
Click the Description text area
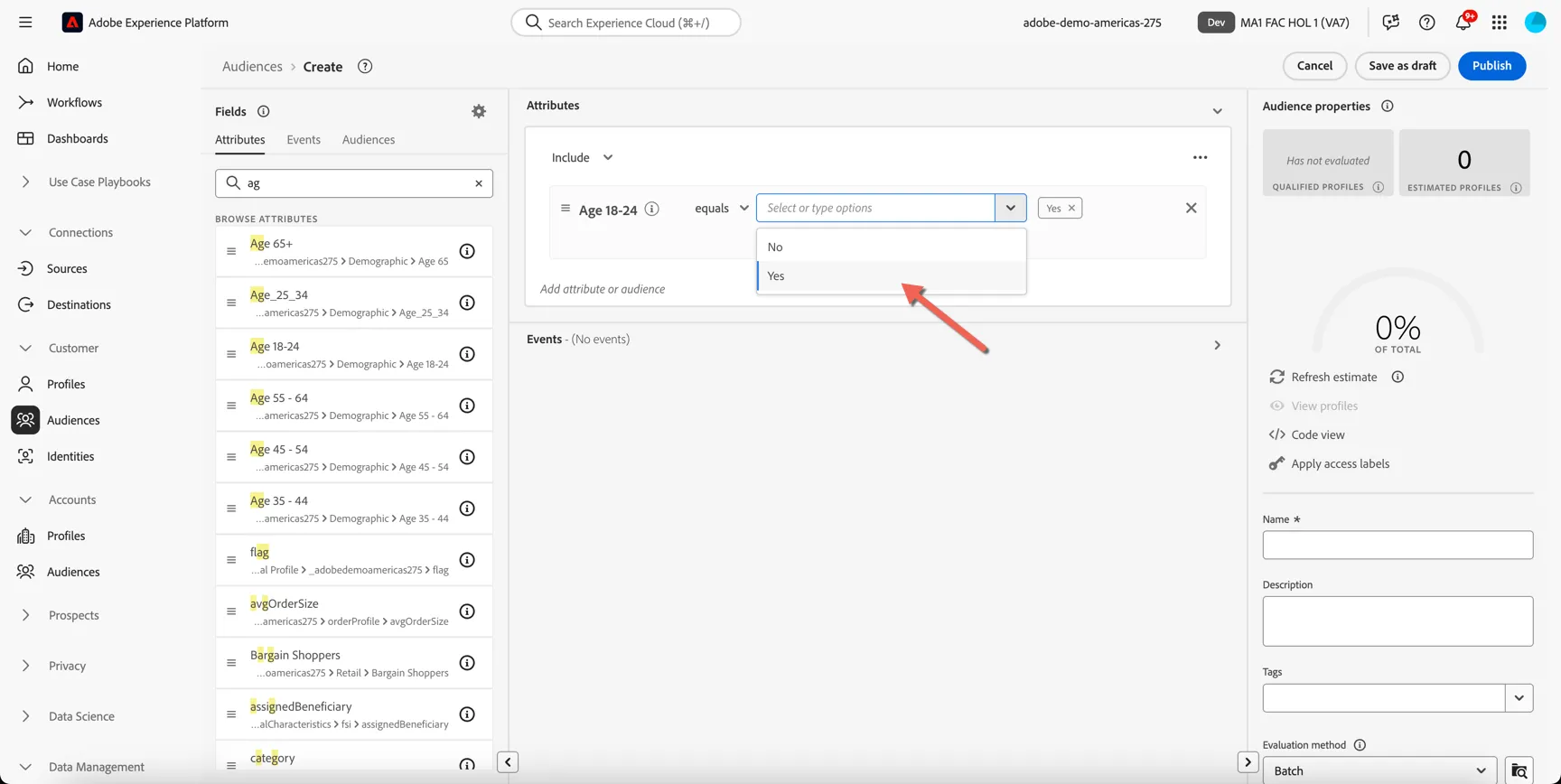1397,621
